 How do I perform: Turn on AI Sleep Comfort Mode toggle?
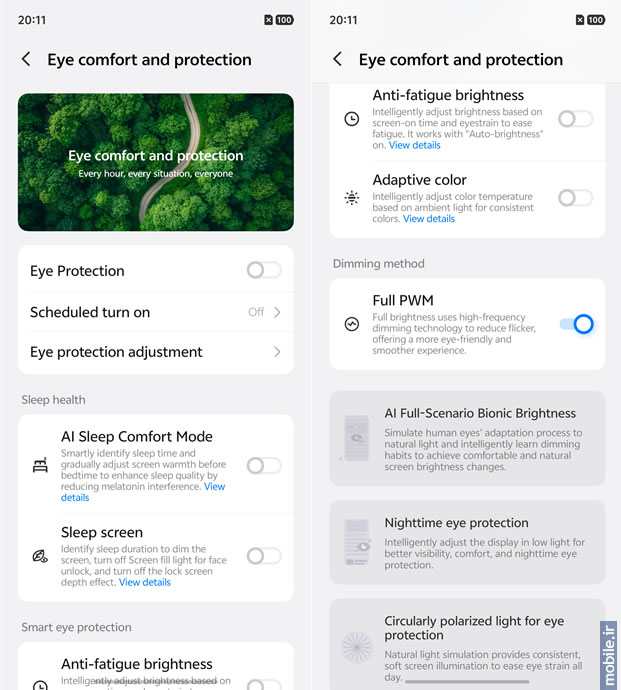264,465
